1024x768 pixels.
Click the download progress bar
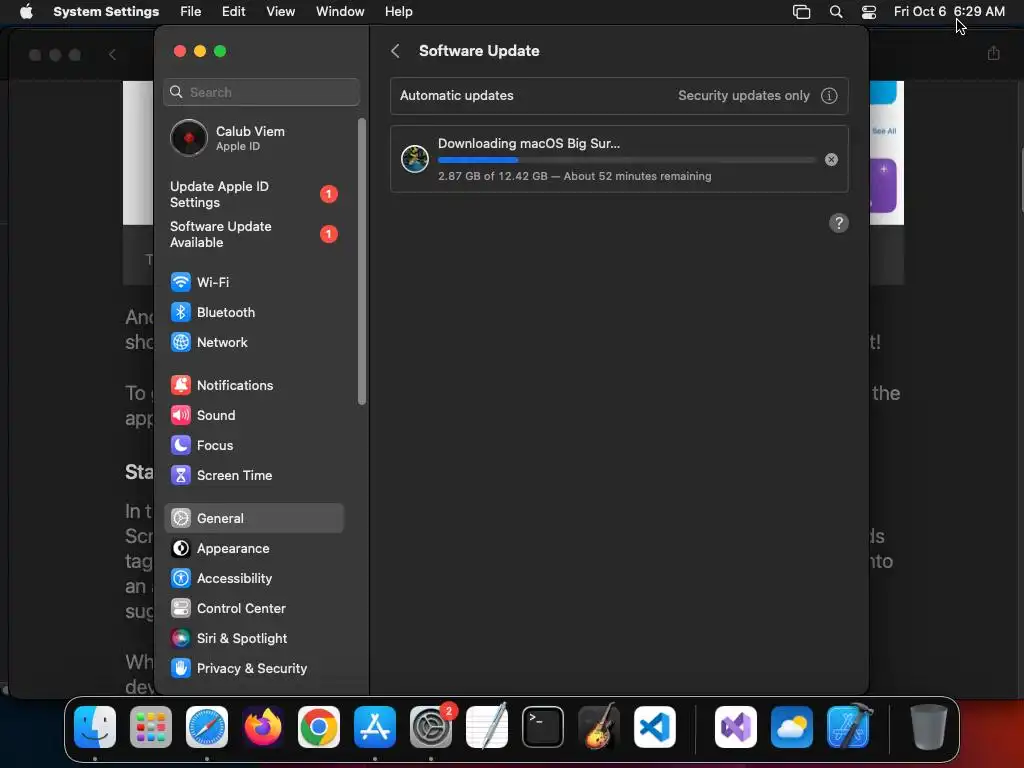click(x=626, y=160)
